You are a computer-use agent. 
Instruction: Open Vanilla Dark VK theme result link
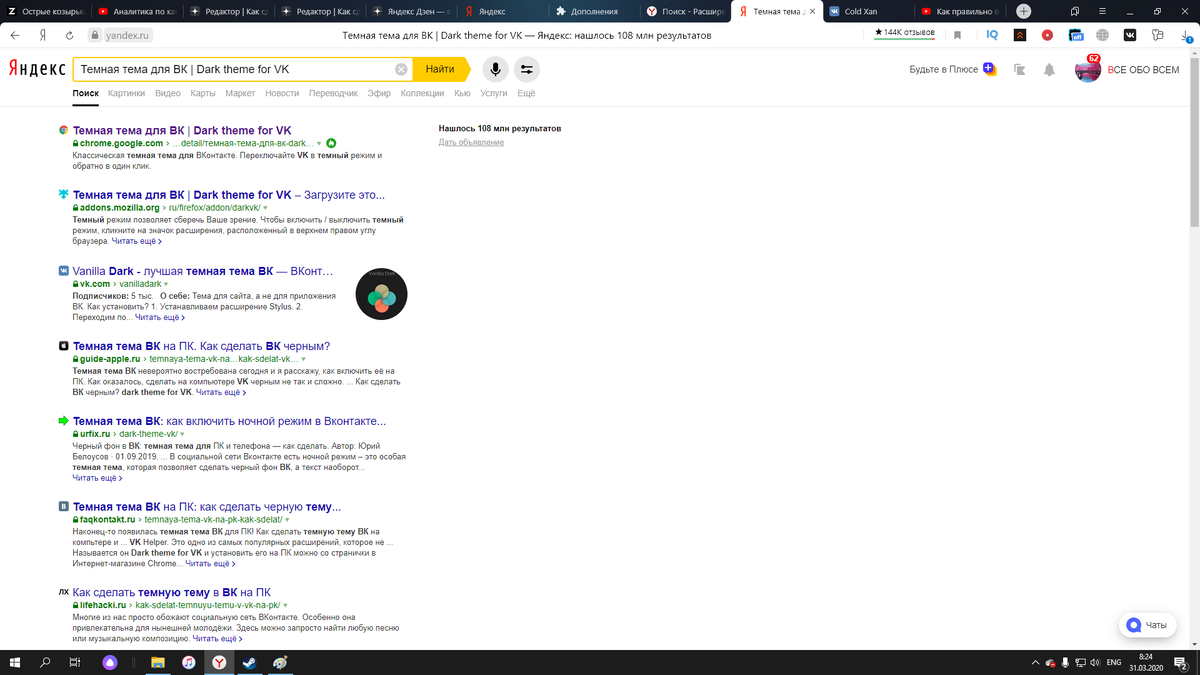pos(203,271)
